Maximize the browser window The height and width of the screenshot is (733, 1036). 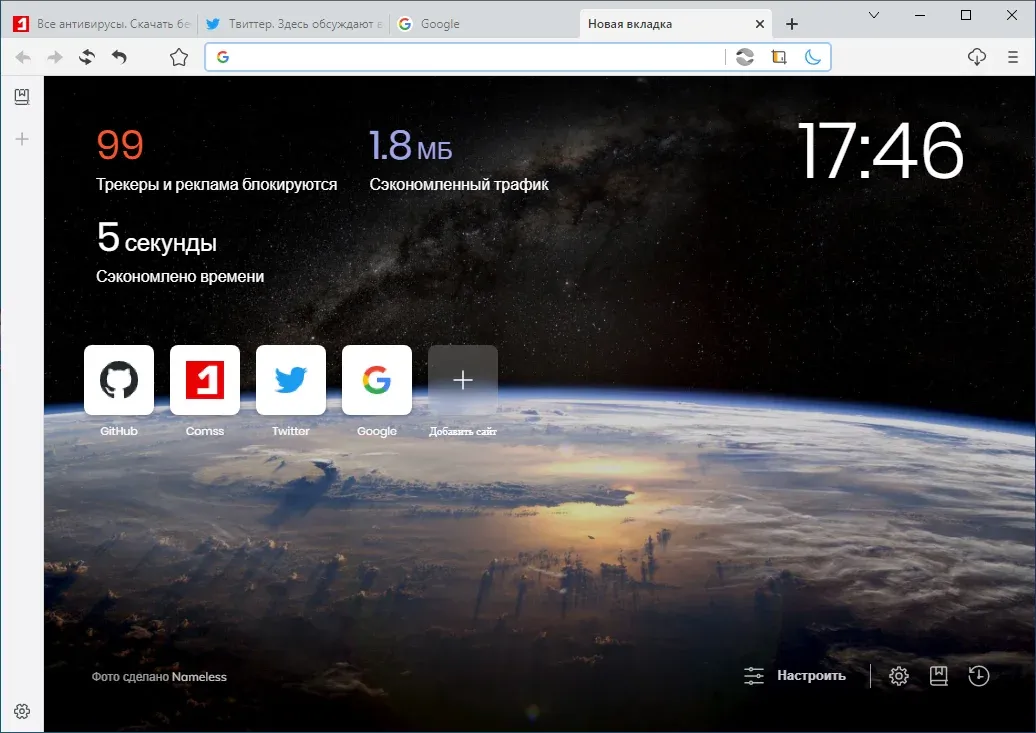click(x=966, y=15)
